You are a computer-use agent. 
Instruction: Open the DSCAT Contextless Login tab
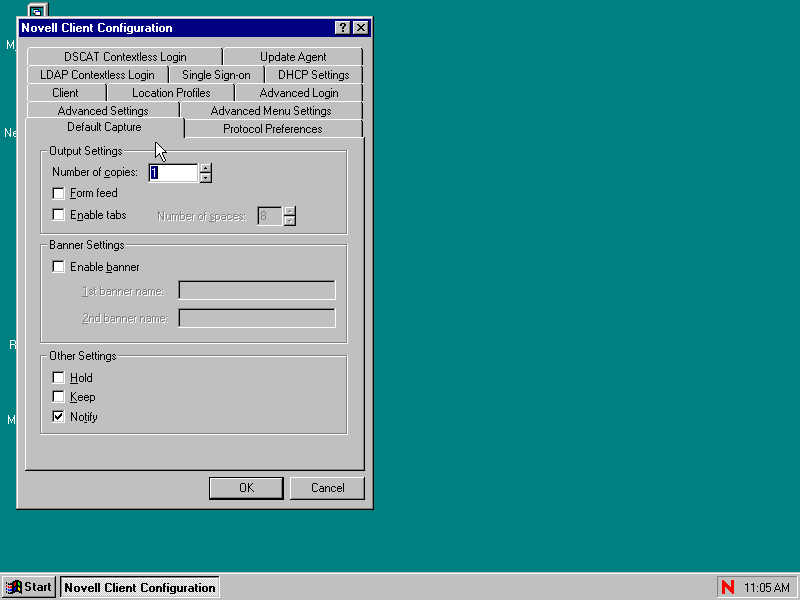click(x=125, y=57)
